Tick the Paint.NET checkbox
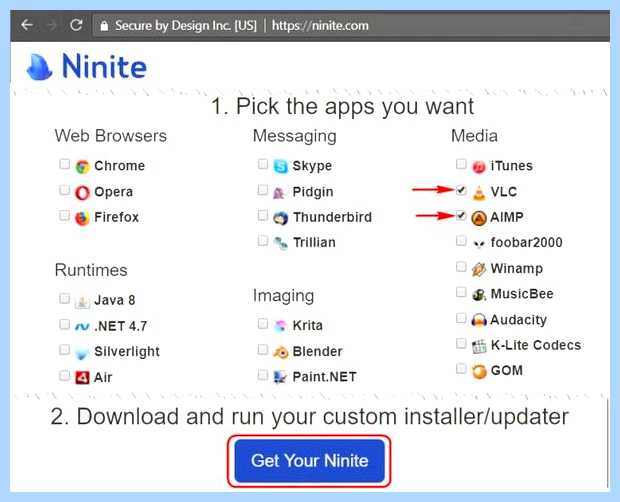This screenshot has height=502, width=620. coord(263,374)
